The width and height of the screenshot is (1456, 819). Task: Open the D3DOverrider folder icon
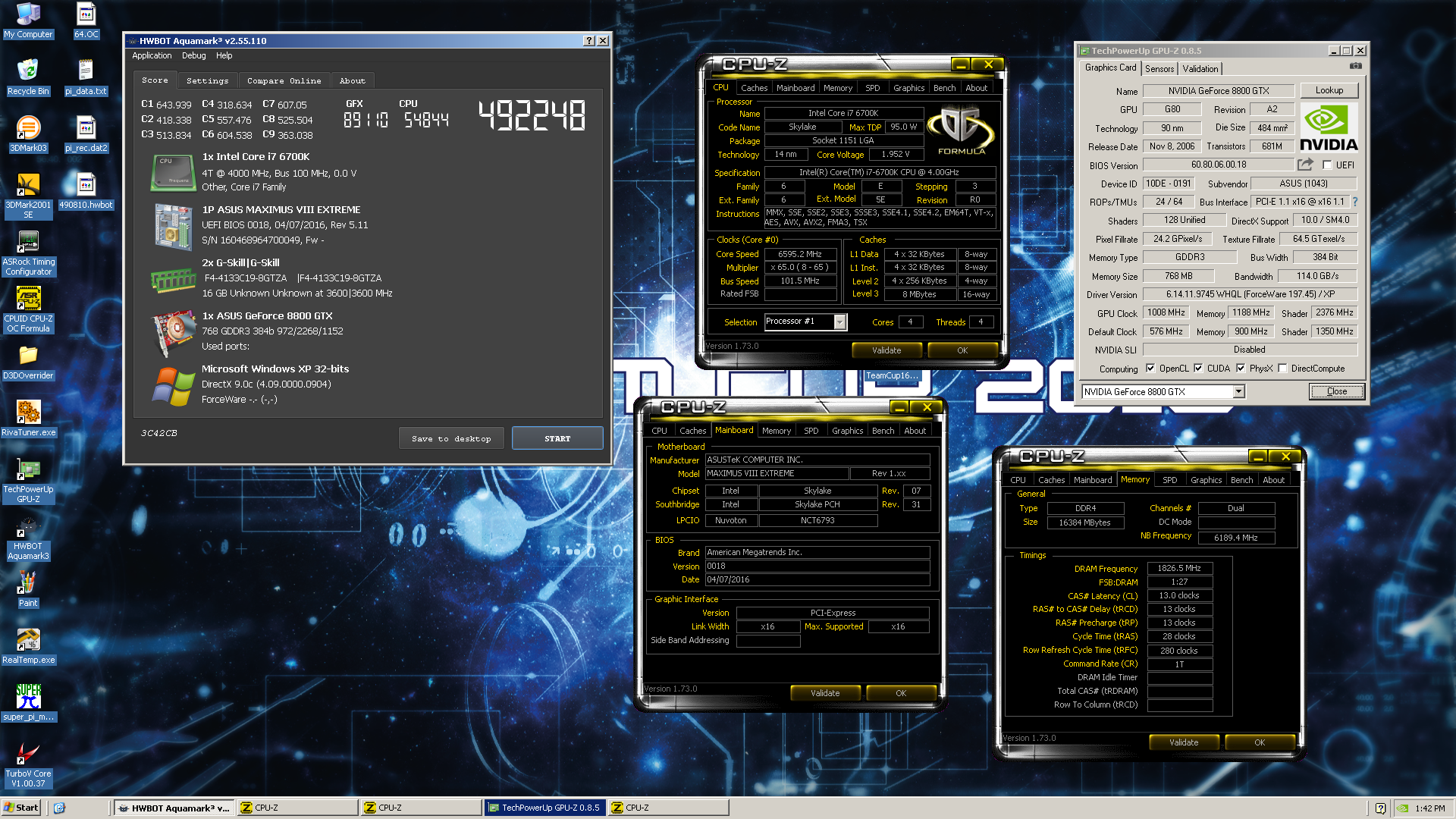[28, 362]
